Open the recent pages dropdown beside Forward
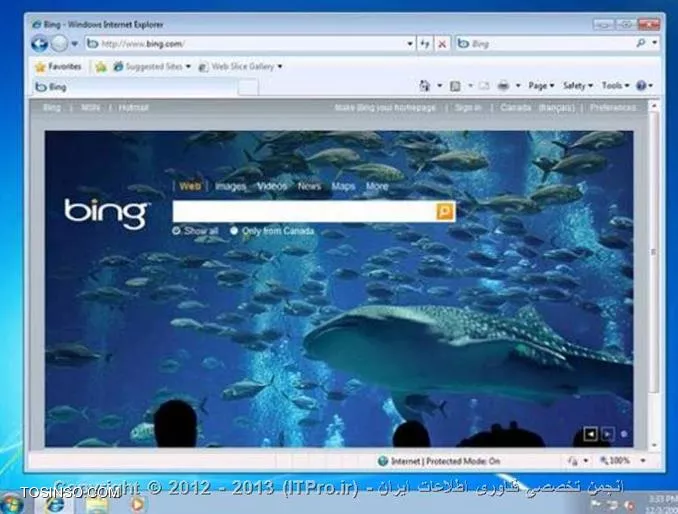The image size is (678, 514). 74,44
